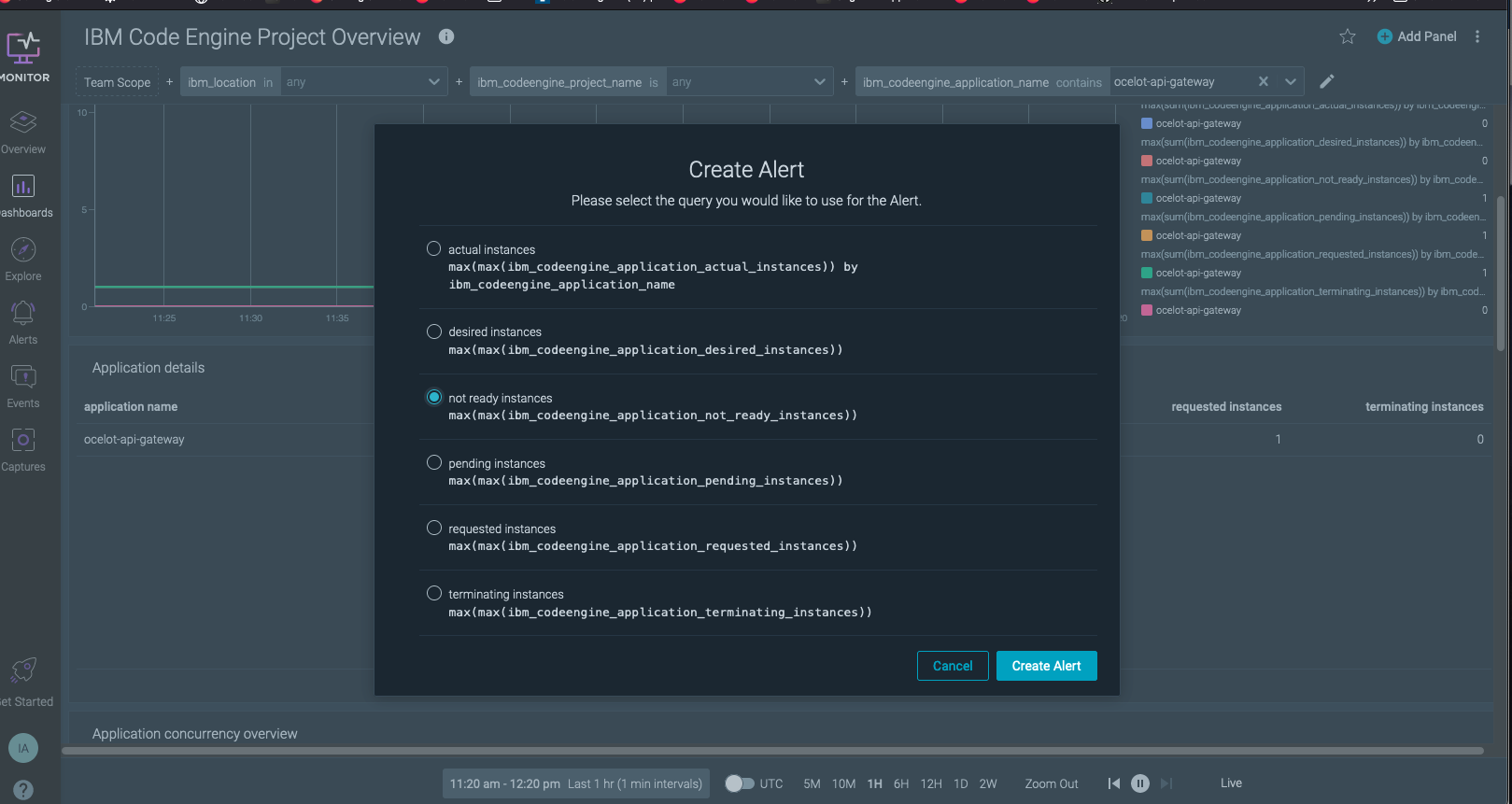Clear the ocelot-api-gateway filter value
Screen dimensions: 1512x804
pyautogui.click(x=1264, y=81)
